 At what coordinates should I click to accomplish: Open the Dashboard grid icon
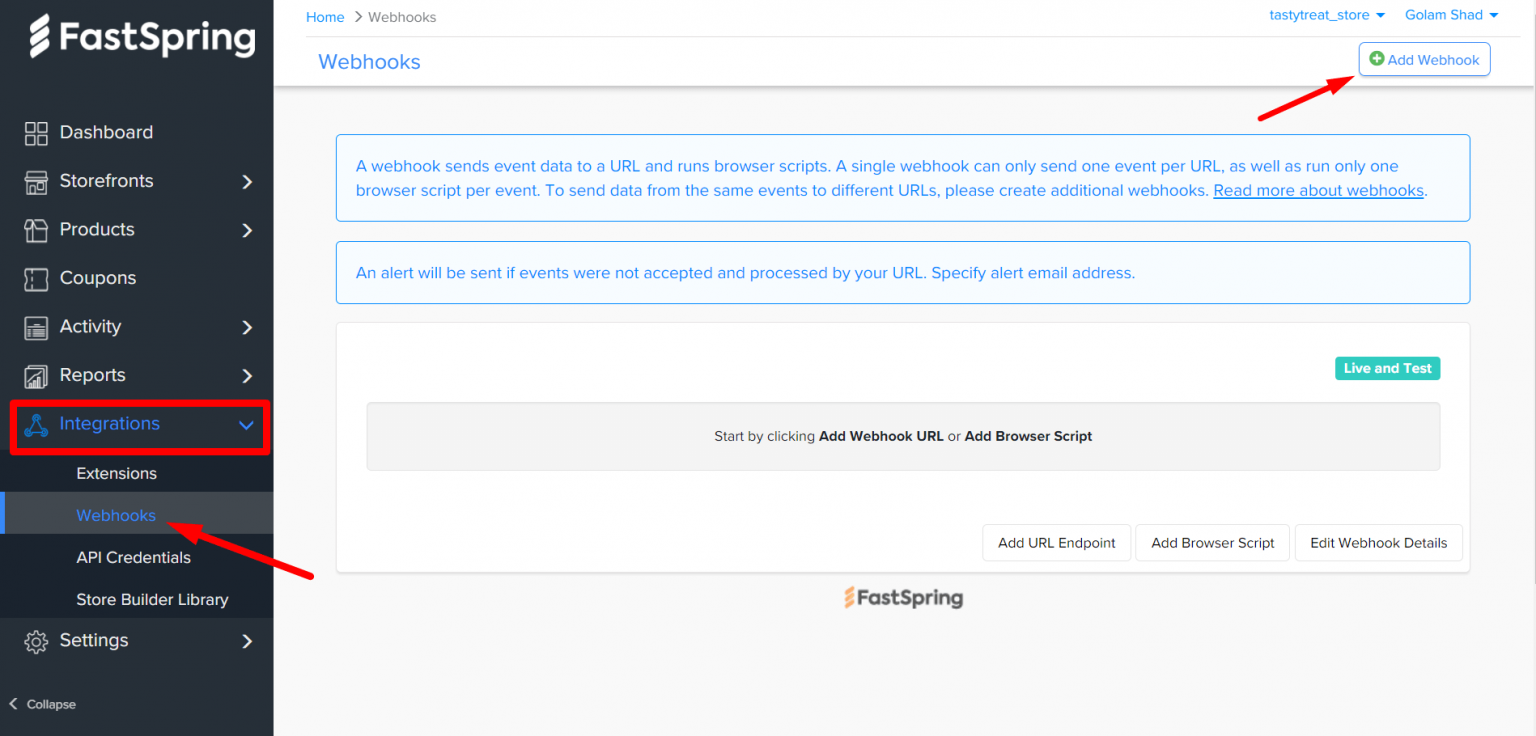click(37, 132)
